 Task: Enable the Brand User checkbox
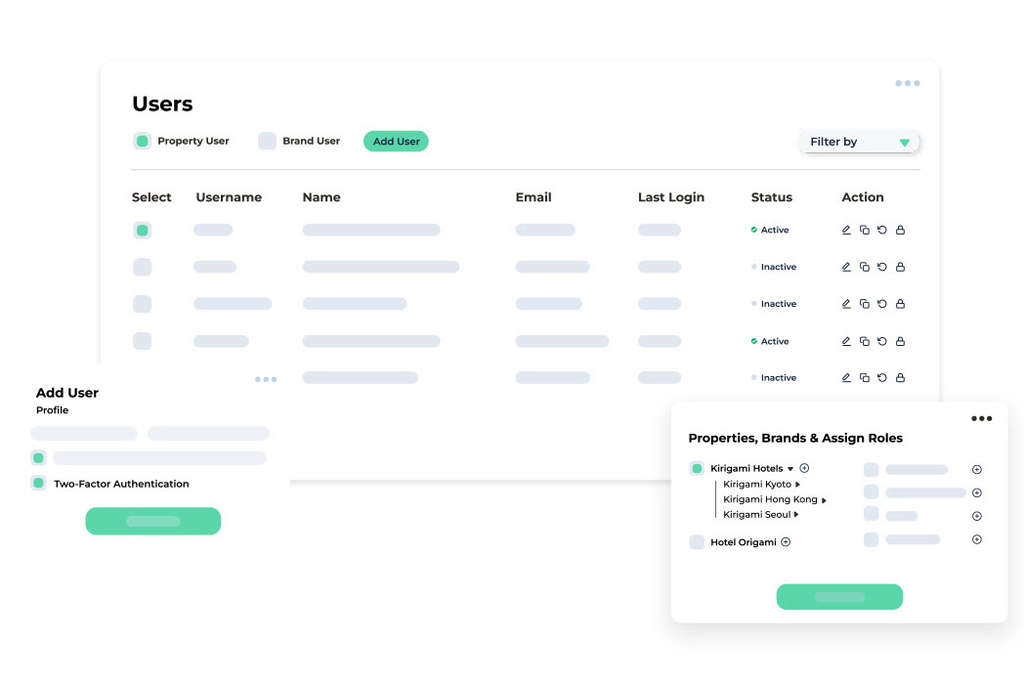[267, 141]
